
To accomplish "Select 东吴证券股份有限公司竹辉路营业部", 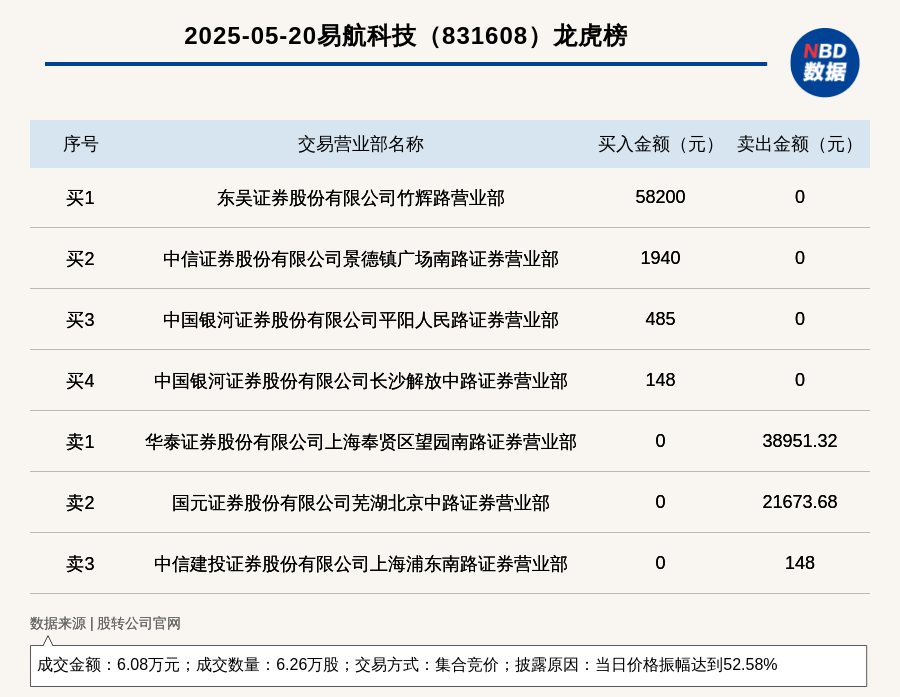I will coord(360,198).
